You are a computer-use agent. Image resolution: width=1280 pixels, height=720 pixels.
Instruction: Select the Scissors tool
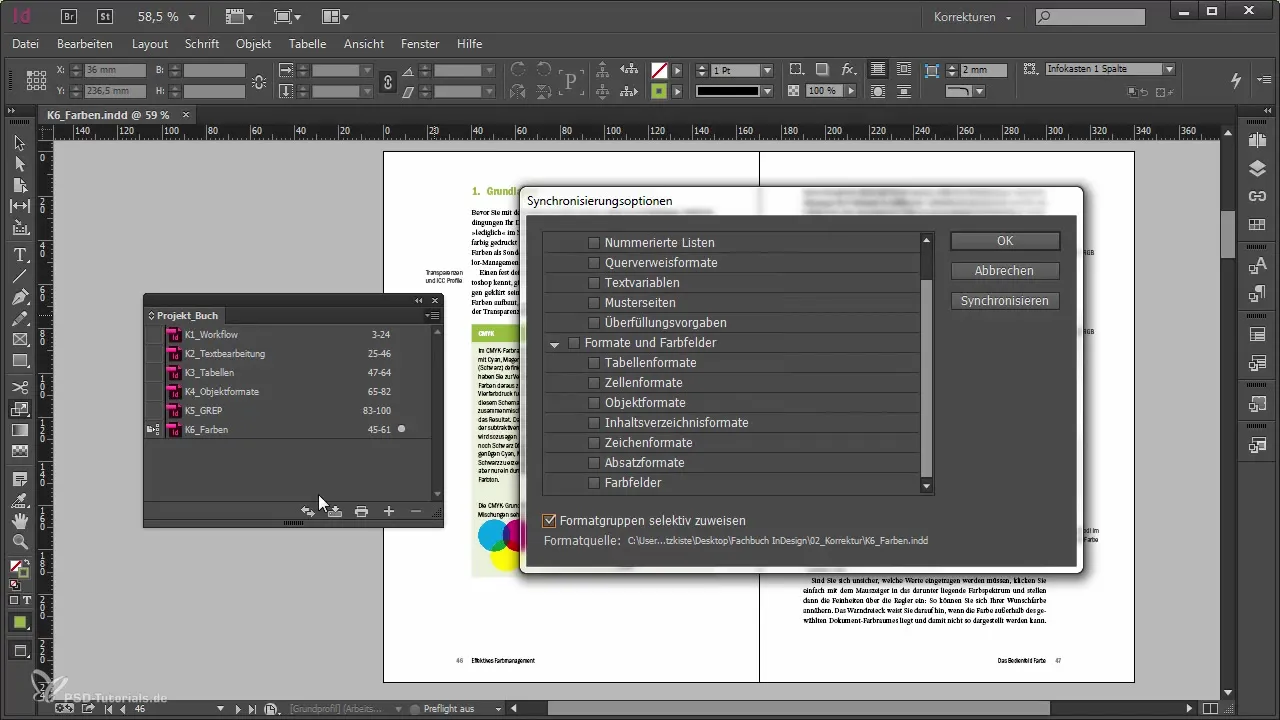point(19,387)
